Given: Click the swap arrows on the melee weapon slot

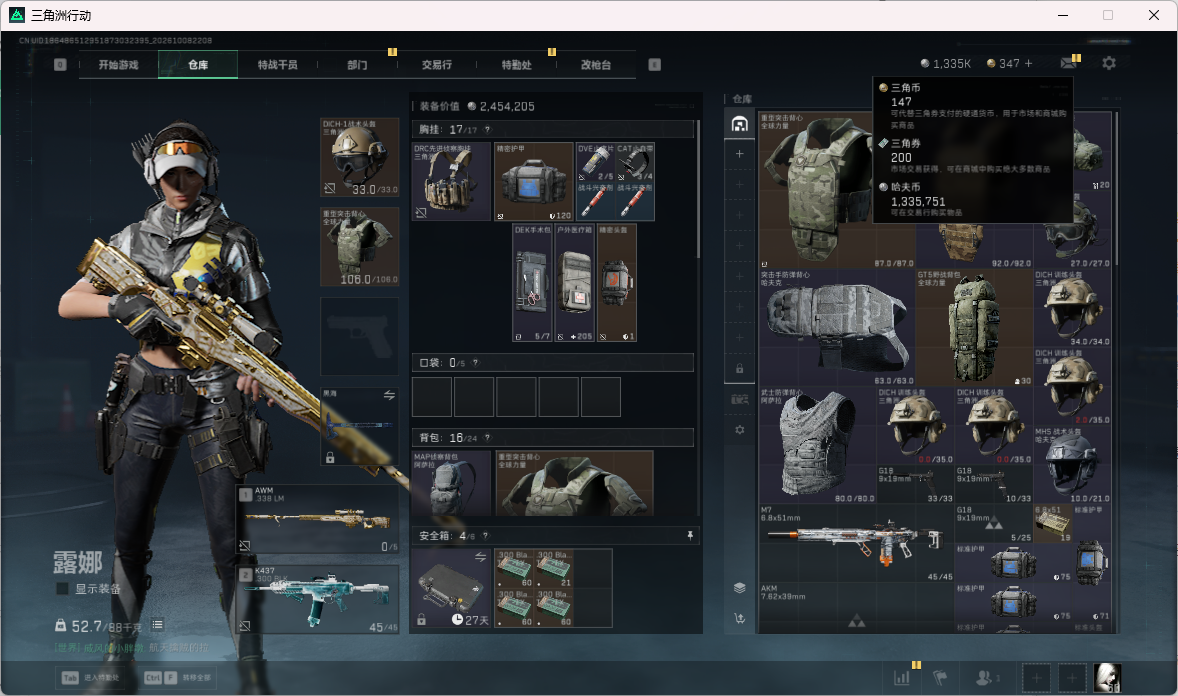Looking at the screenshot, I should point(389,395).
